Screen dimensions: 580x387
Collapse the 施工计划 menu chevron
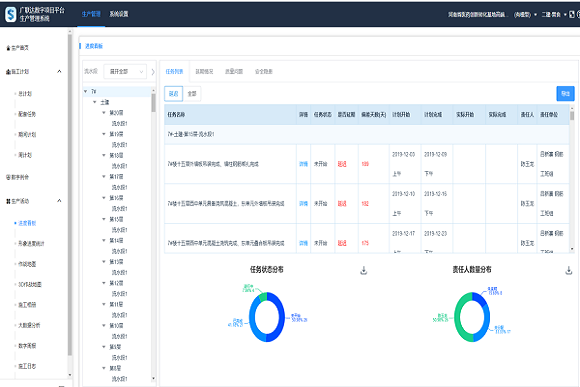[x=59, y=71]
